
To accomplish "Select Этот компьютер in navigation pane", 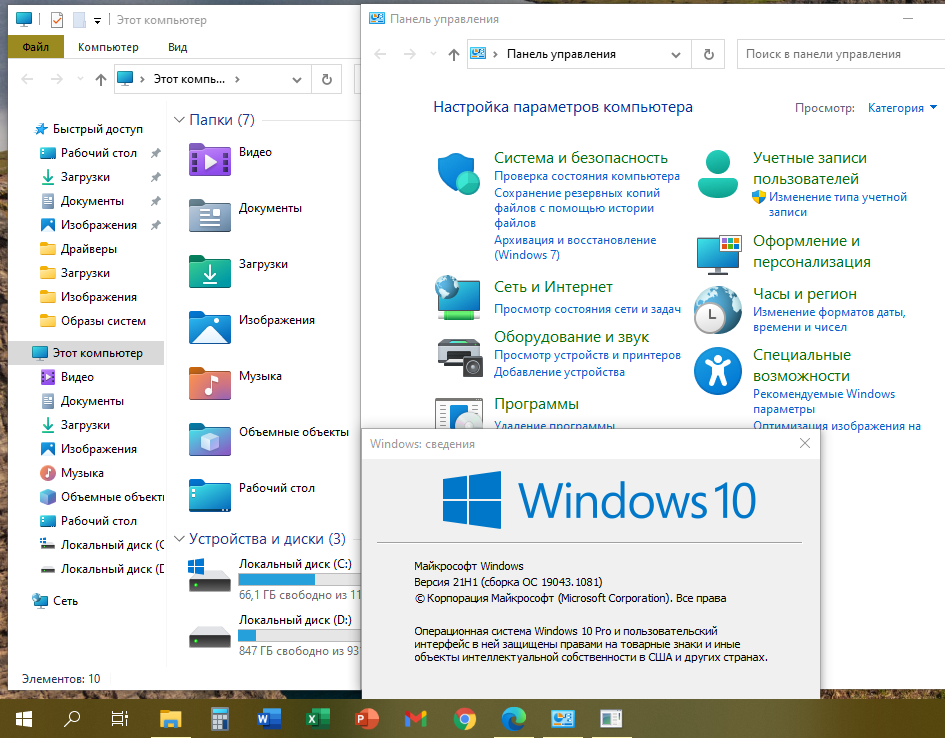I will [x=86, y=353].
